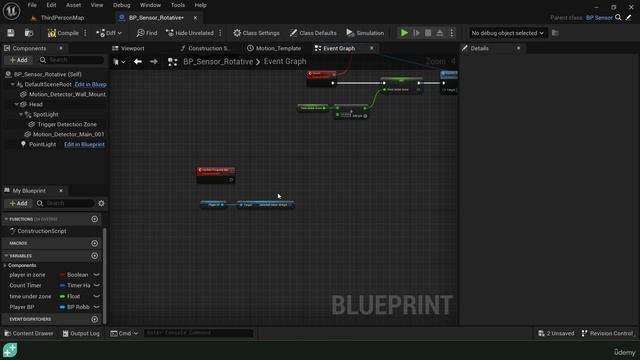The height and width of the screenshot is (360, 640).
Task: Toggle Hide Unrelated nodes
Action: [190, 33]
